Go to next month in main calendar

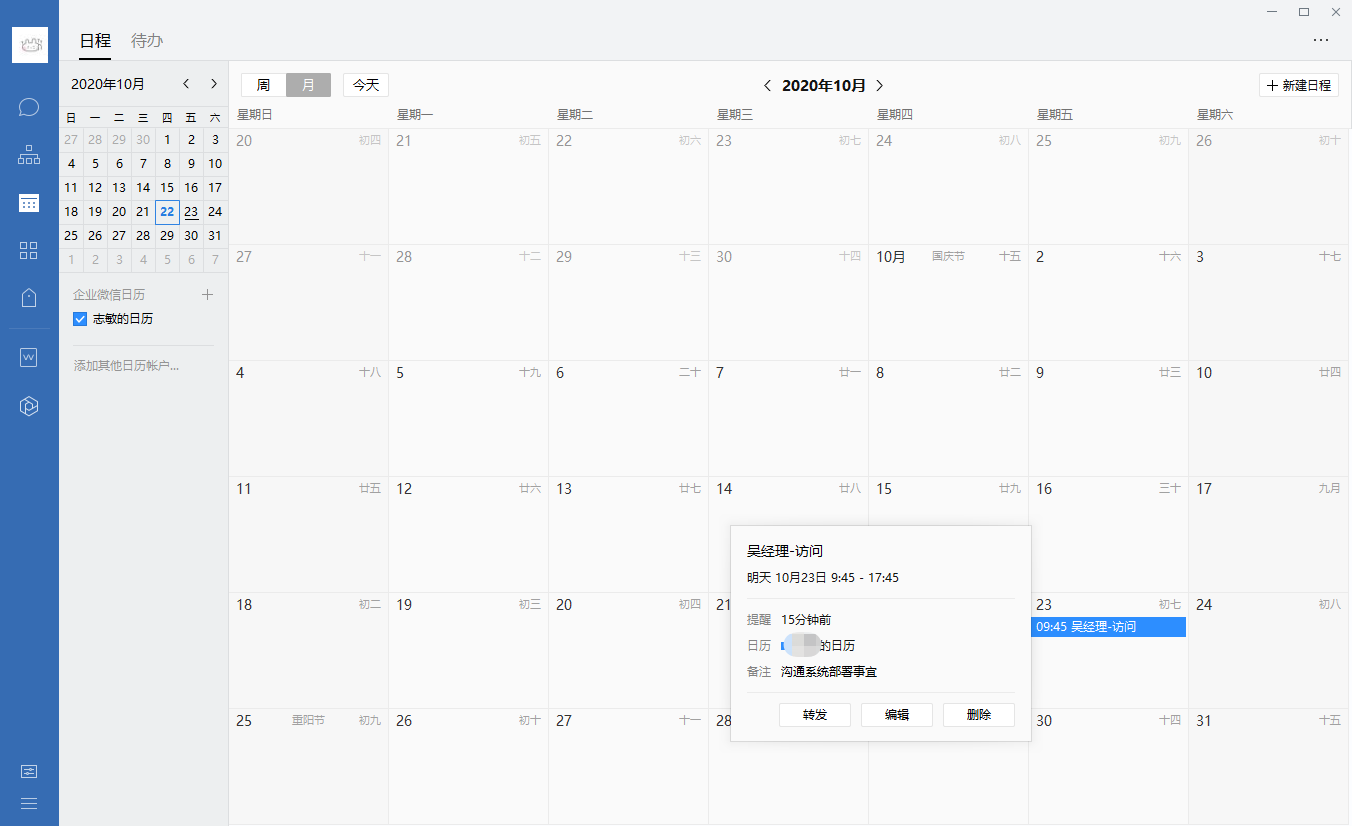[x=880, y=86]
